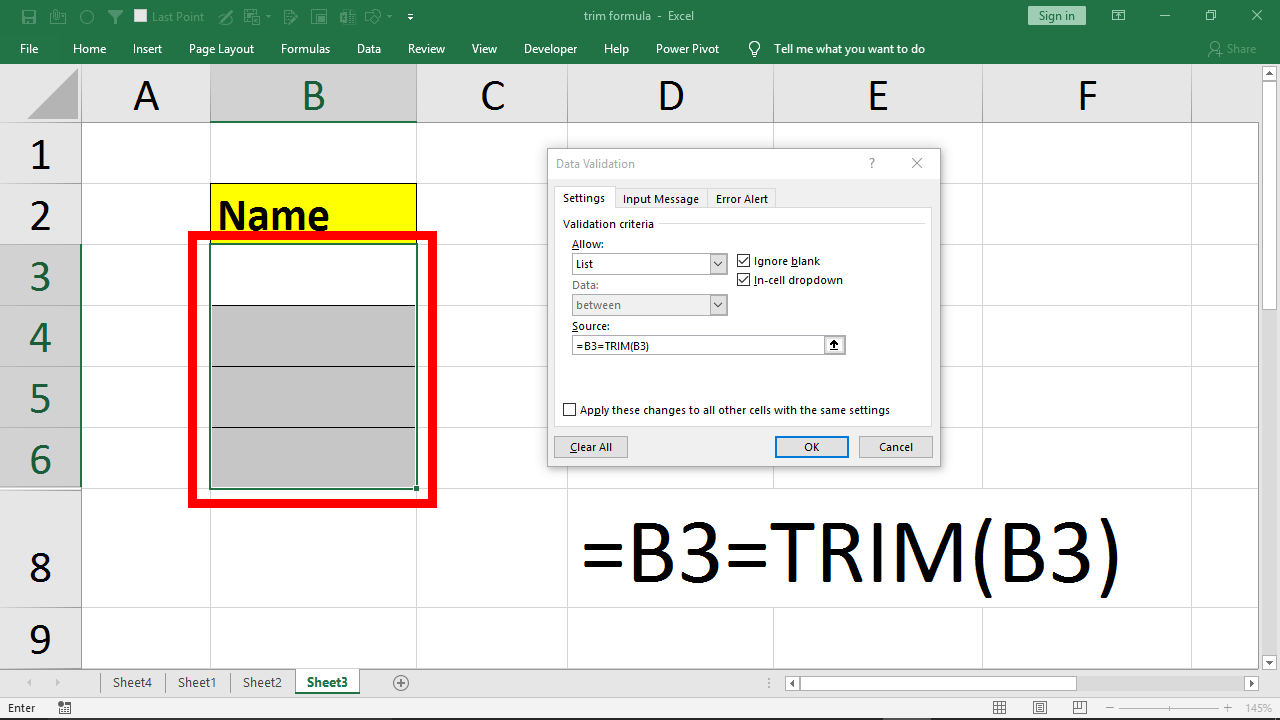Select Normal view in the status bar
1280x720 pixels.
point(999,707)
